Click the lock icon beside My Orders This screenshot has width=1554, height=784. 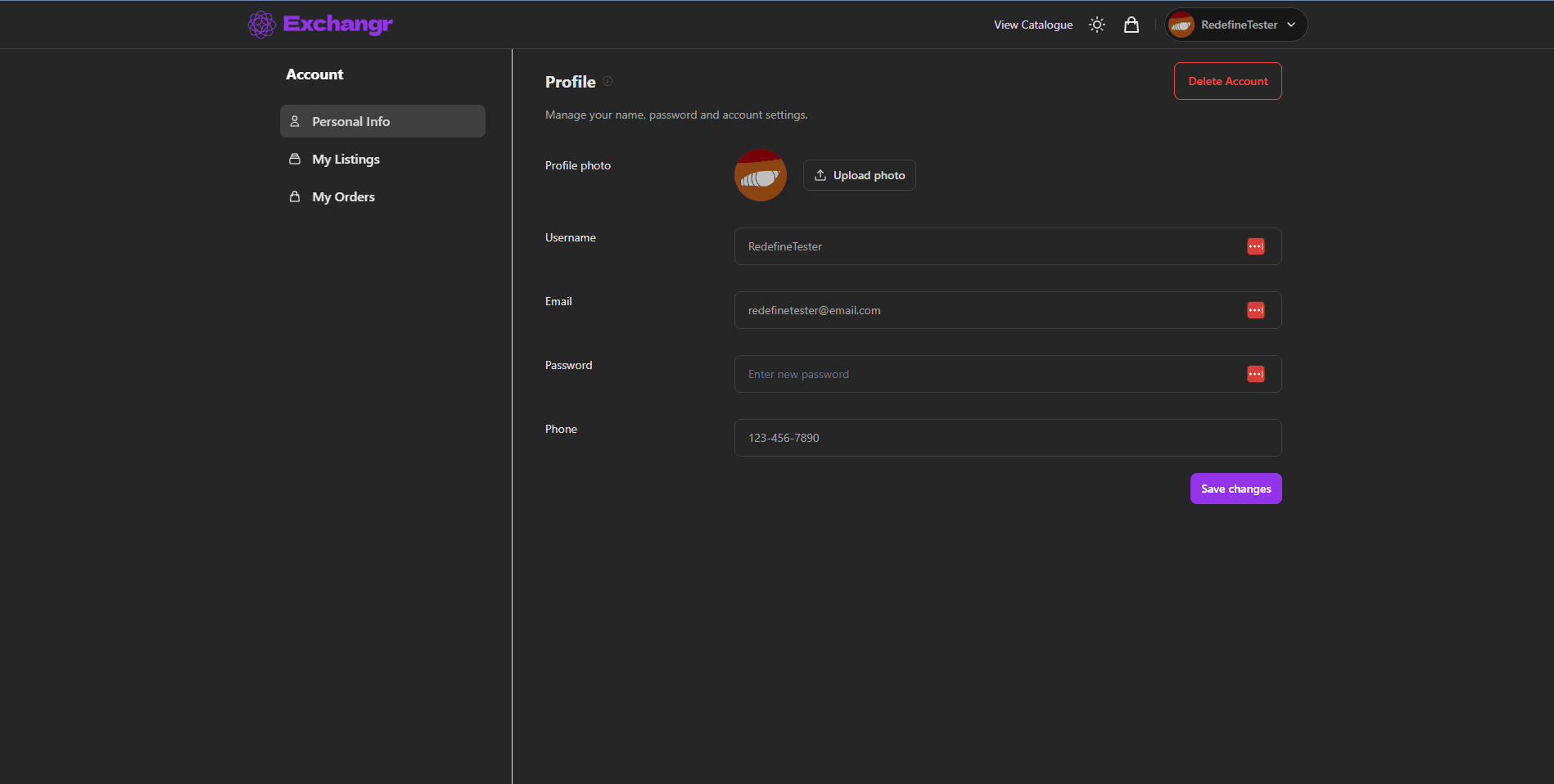296,196
